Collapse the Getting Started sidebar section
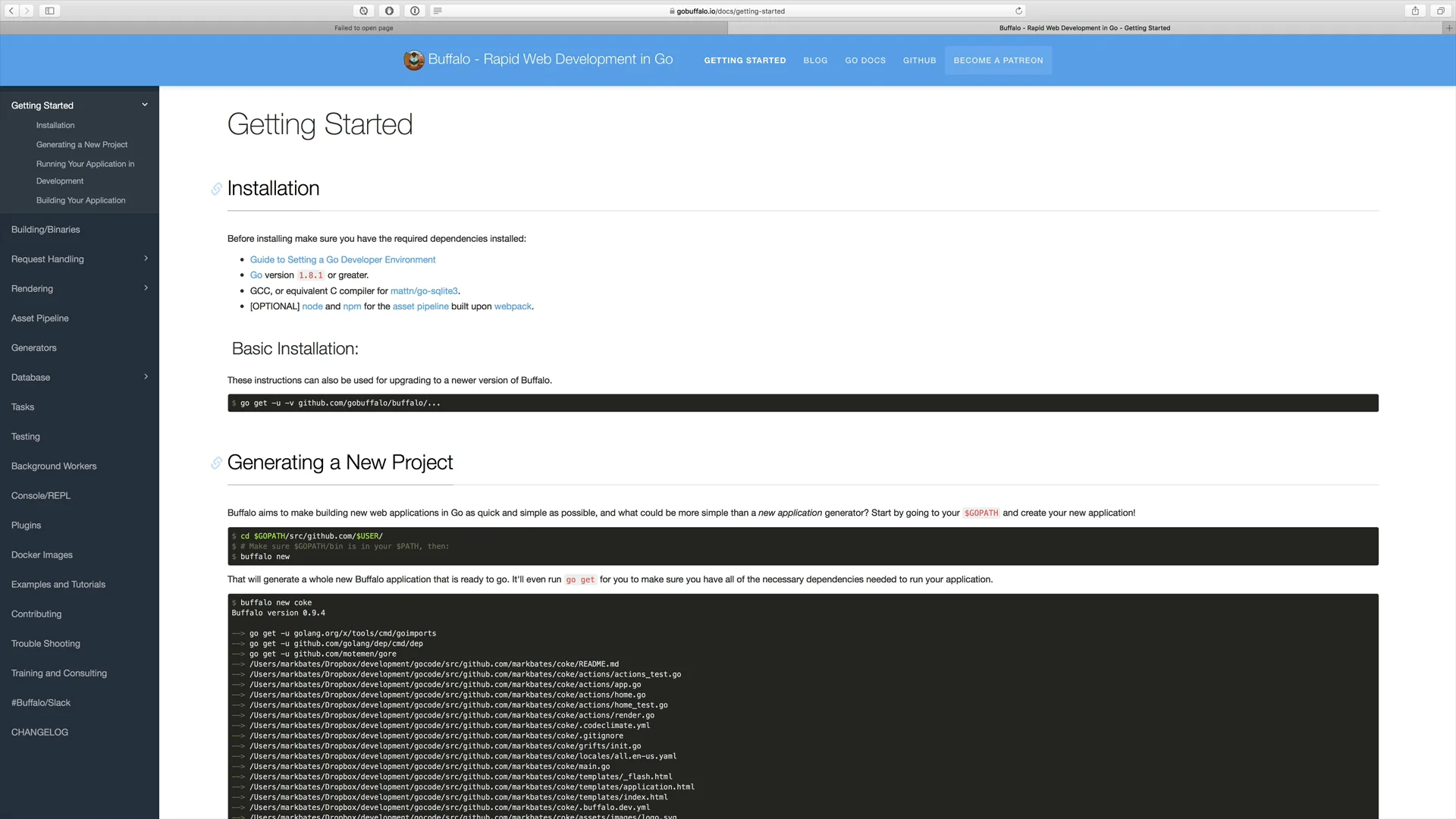Screen dimensions: 1456x819 click(145, 105)
